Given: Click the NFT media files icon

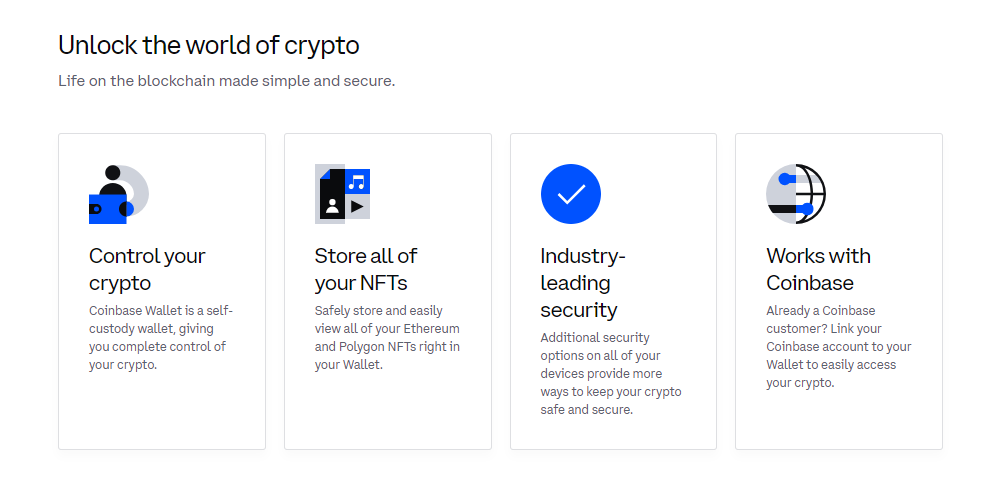Looking at the screenshot, I should (342, 194).
